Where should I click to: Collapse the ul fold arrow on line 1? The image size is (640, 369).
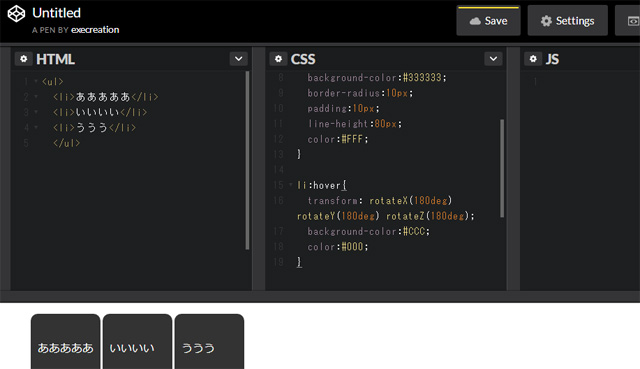(x=36, y=81)
